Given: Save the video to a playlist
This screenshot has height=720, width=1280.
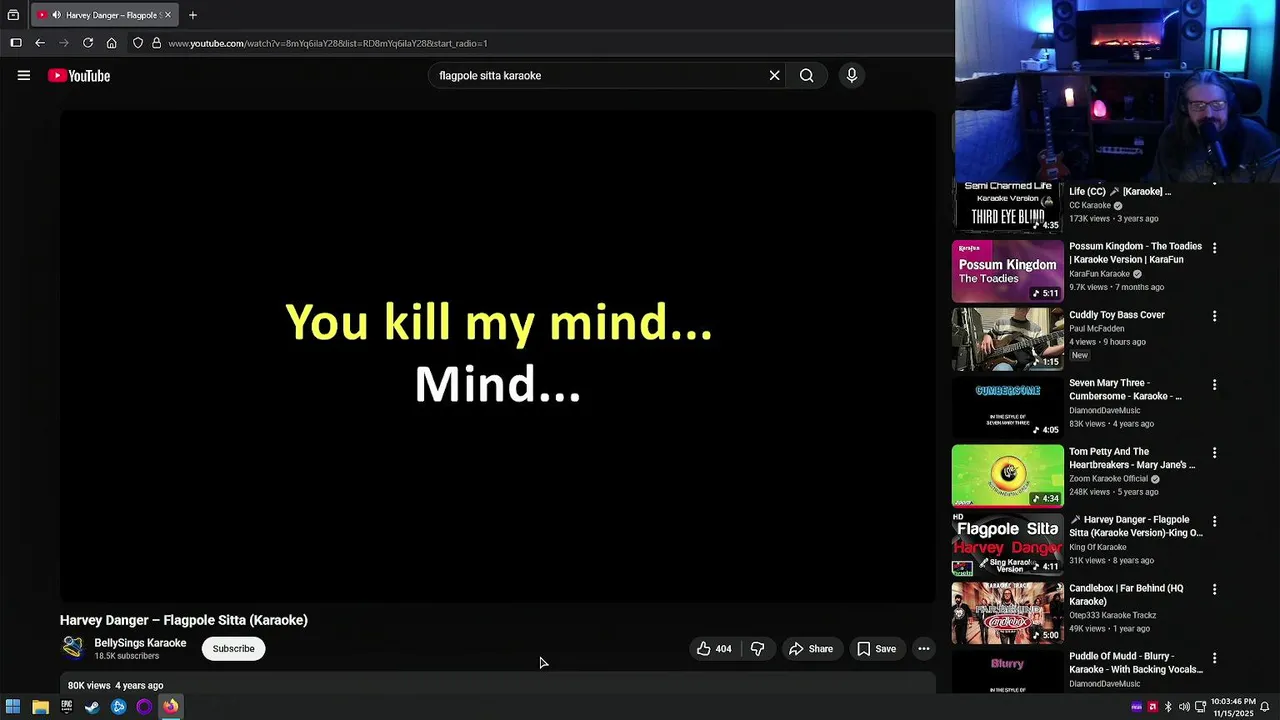Looking at the screenshot, I should (877, 649).
